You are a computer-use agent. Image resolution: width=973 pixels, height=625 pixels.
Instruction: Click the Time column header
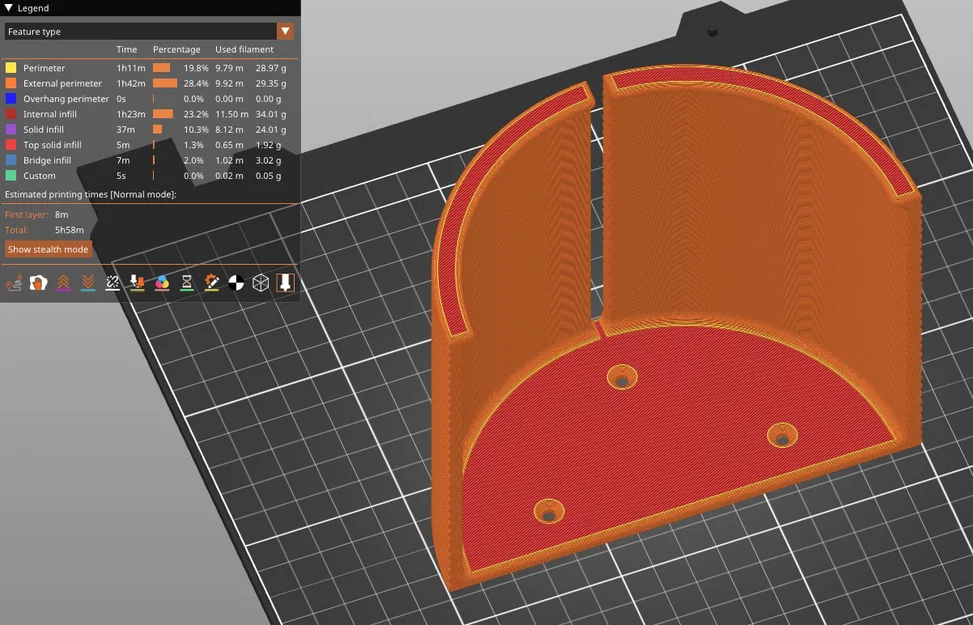[x=127, y=50]
